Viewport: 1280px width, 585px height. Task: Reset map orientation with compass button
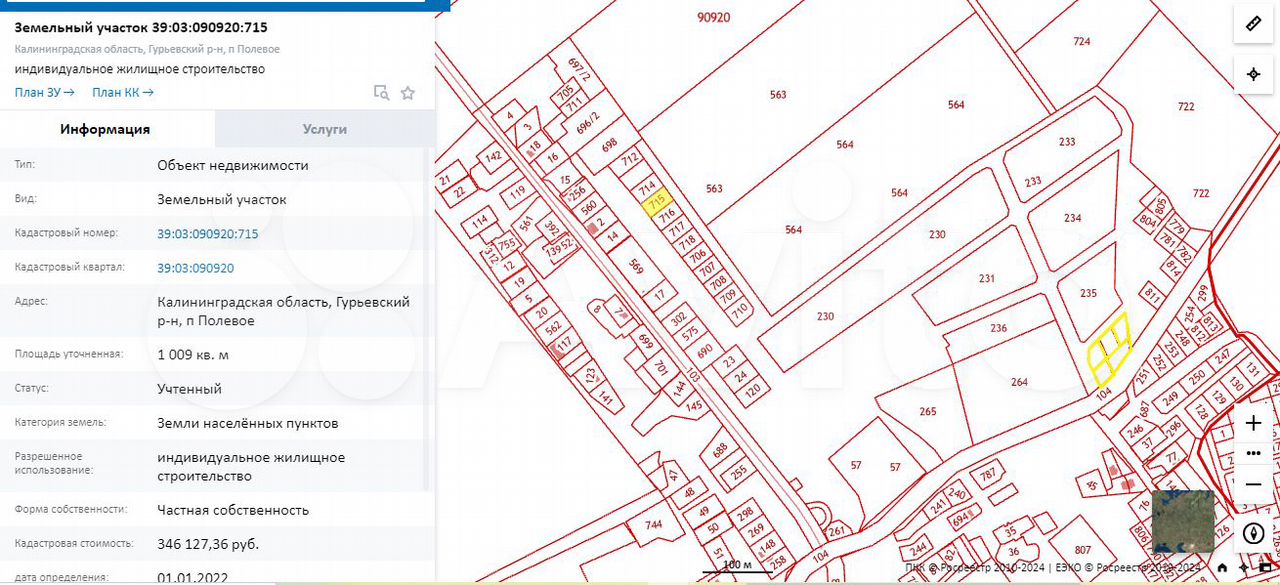(x=1253, y=533)
